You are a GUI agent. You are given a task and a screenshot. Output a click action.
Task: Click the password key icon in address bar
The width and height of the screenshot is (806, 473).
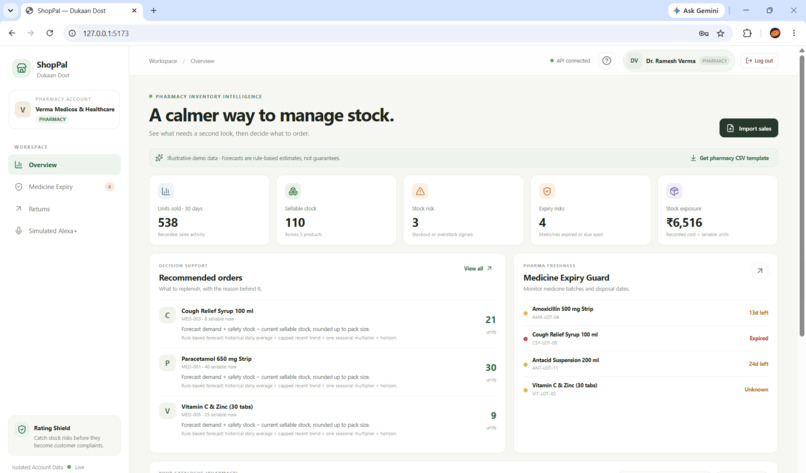coord(704,33)
